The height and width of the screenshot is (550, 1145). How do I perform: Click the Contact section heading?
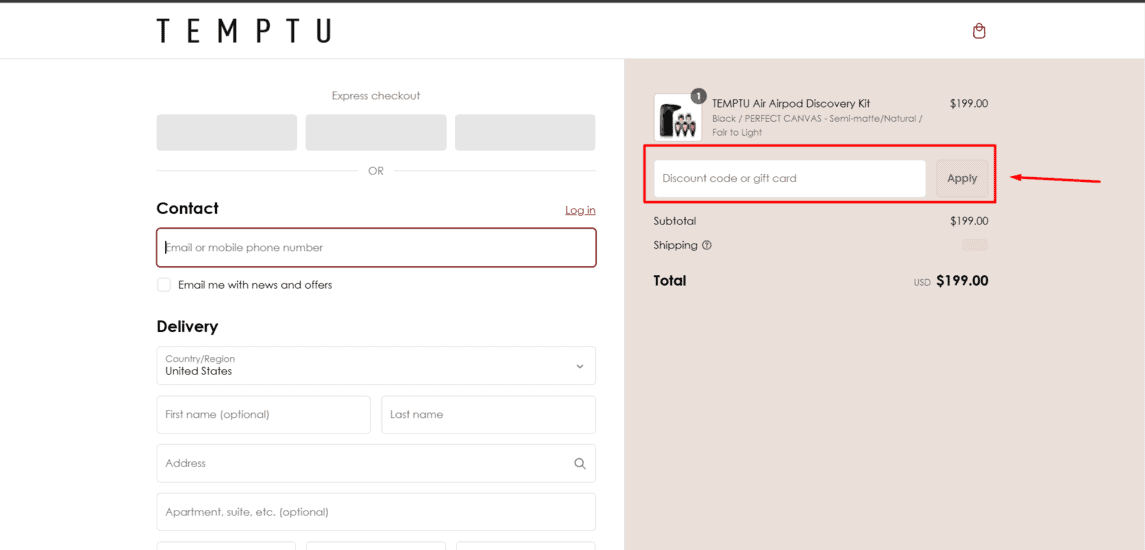click(x=188, y=208)
